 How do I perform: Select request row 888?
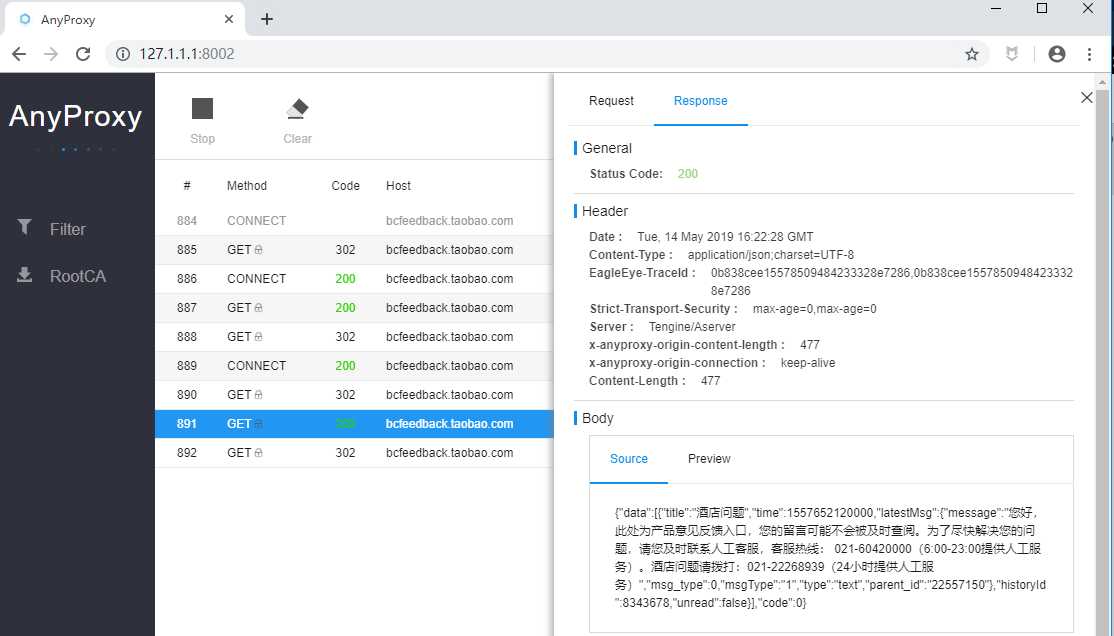(x=354, y=337)
